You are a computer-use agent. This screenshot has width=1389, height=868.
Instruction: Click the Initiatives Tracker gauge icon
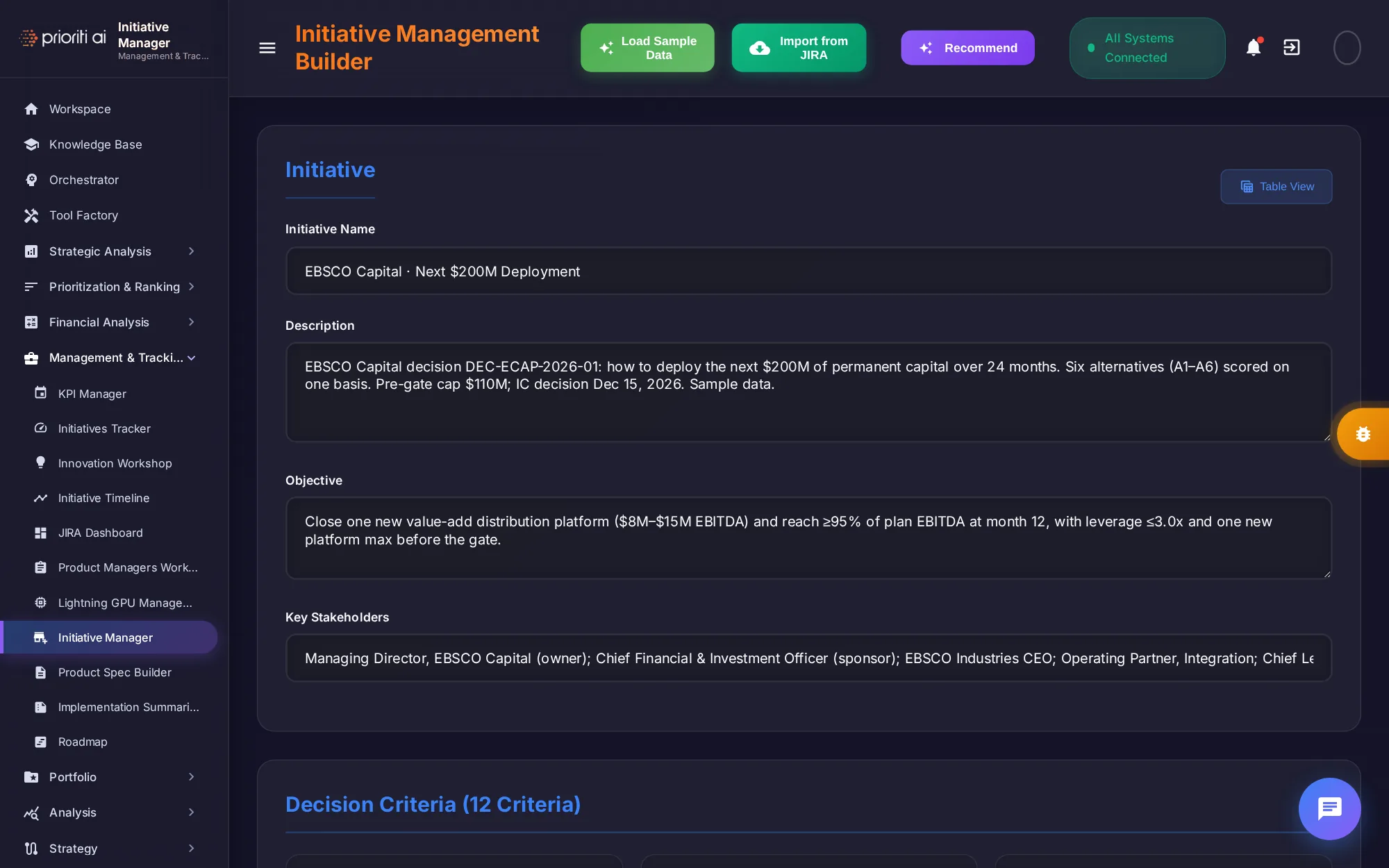[x=41, y=428]
